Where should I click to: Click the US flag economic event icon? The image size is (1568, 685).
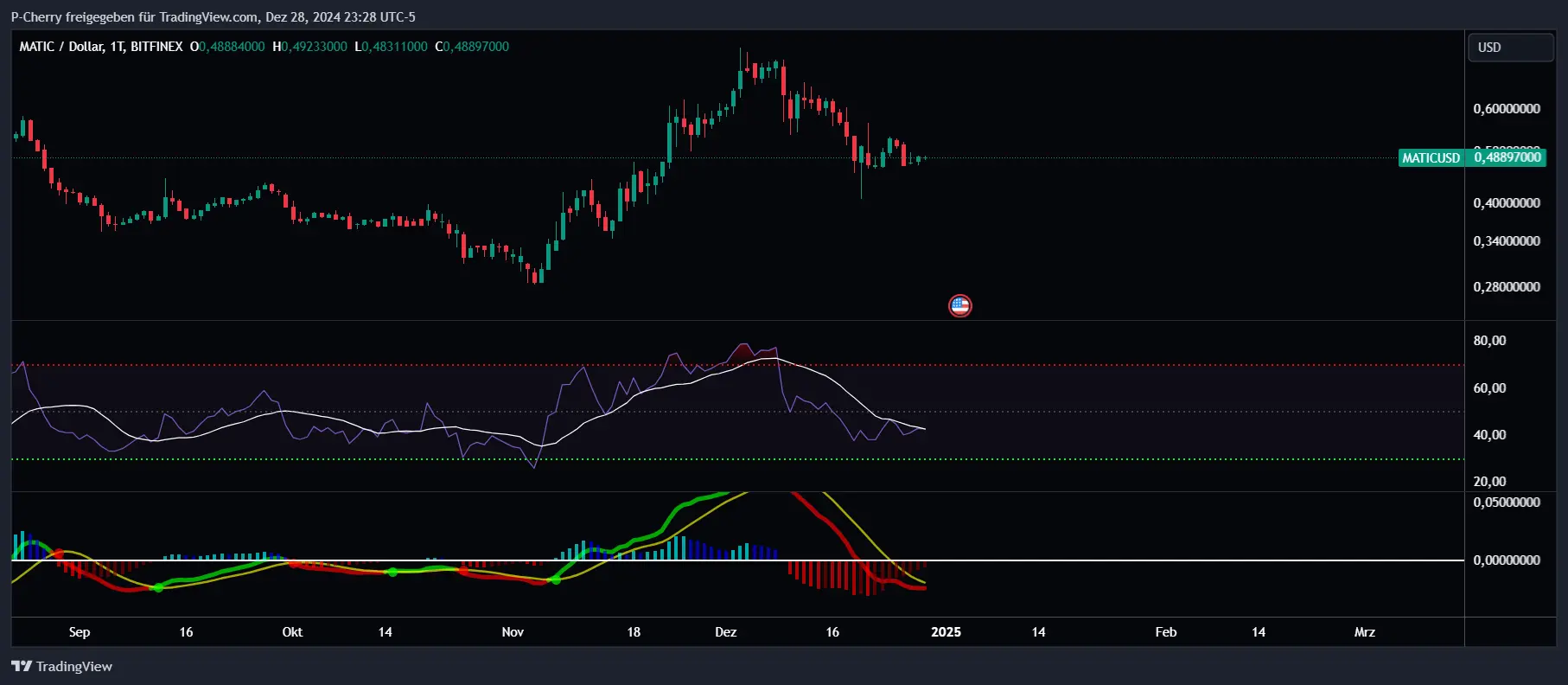pos(959,305)
